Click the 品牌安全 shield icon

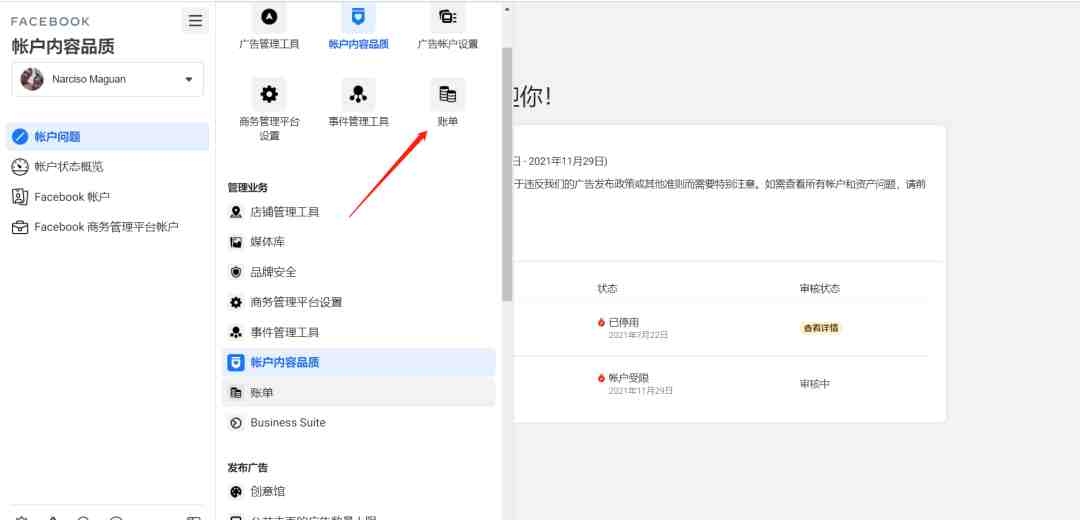pos(236,272)
